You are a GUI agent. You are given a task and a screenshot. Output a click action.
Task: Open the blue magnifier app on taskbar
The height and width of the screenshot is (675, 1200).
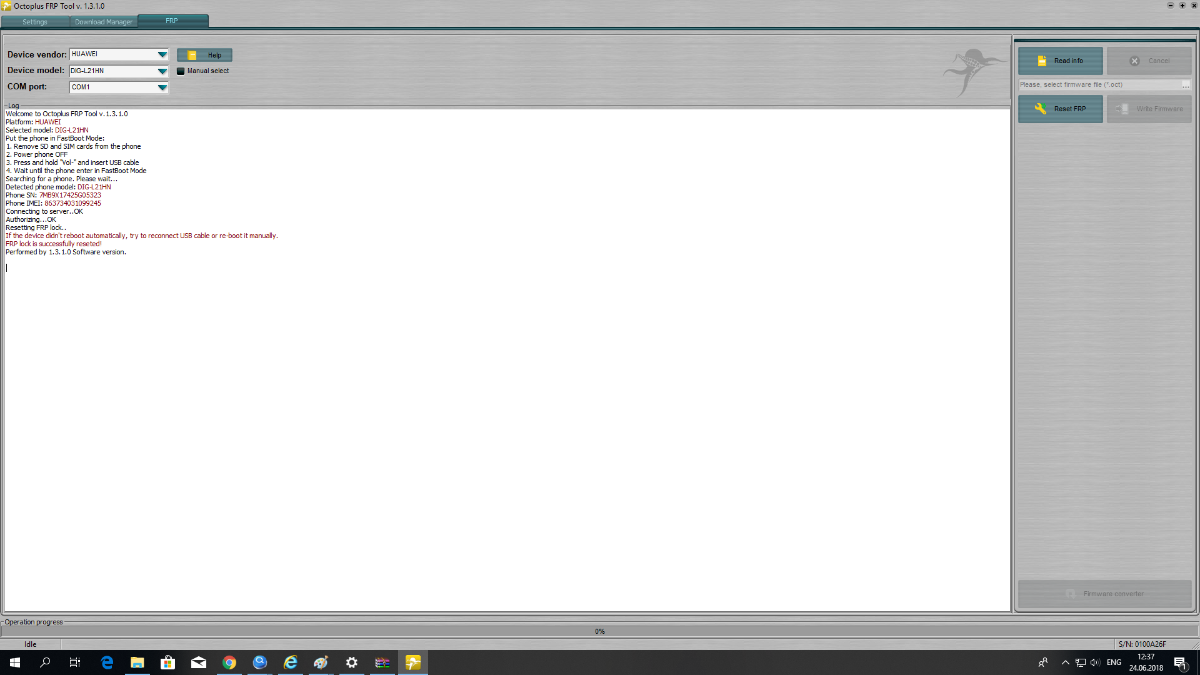[x=260, y=662]
